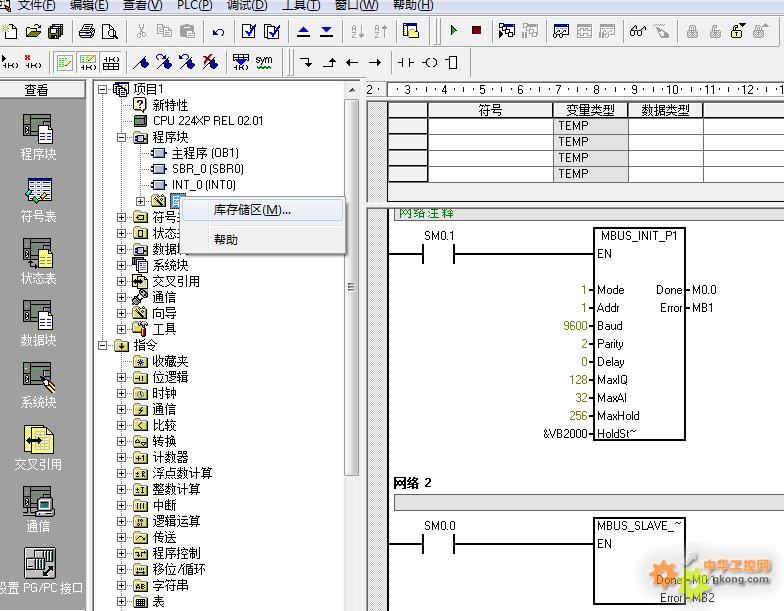Select the 网络 2 title label
784x611 pixels.
[412, 482]
